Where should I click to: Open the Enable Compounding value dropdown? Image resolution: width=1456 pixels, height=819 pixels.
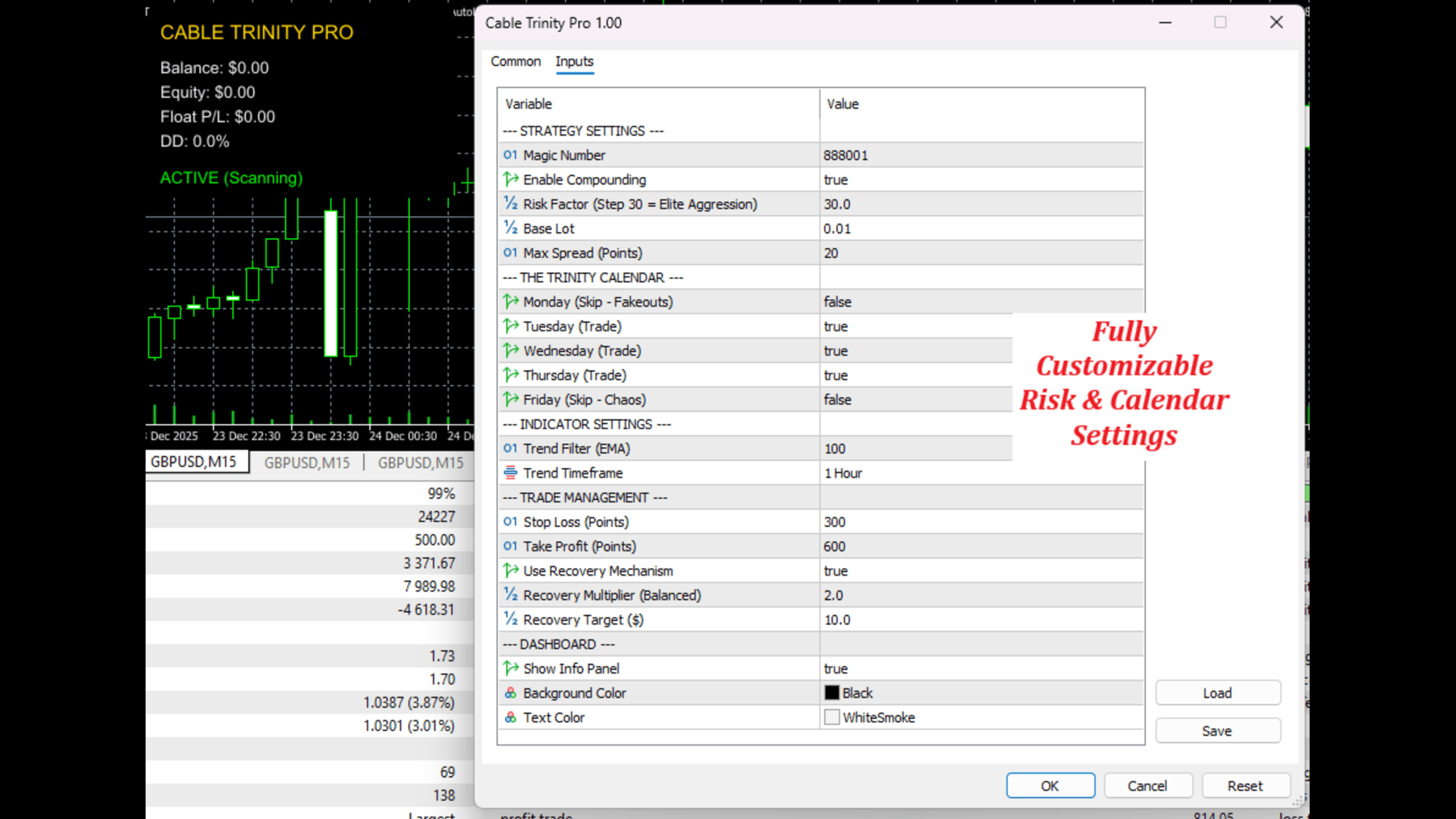point(836,180)
